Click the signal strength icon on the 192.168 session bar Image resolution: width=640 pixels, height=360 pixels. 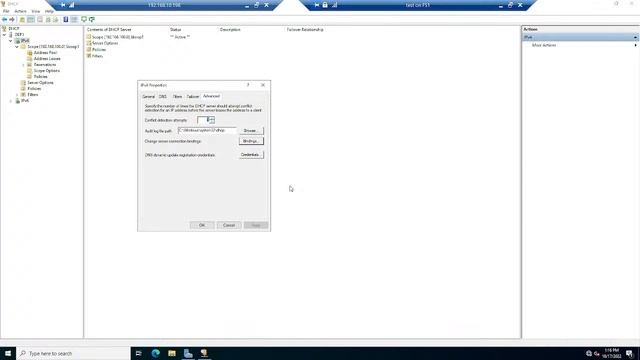click(x=71, y=5)
